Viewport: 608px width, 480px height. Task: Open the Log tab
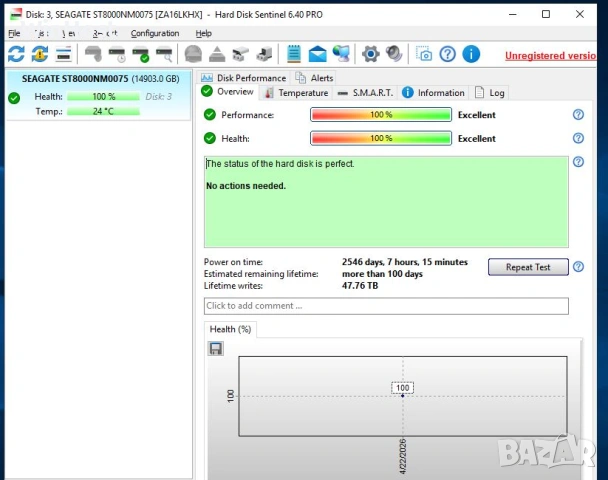(x=490, y=93)
